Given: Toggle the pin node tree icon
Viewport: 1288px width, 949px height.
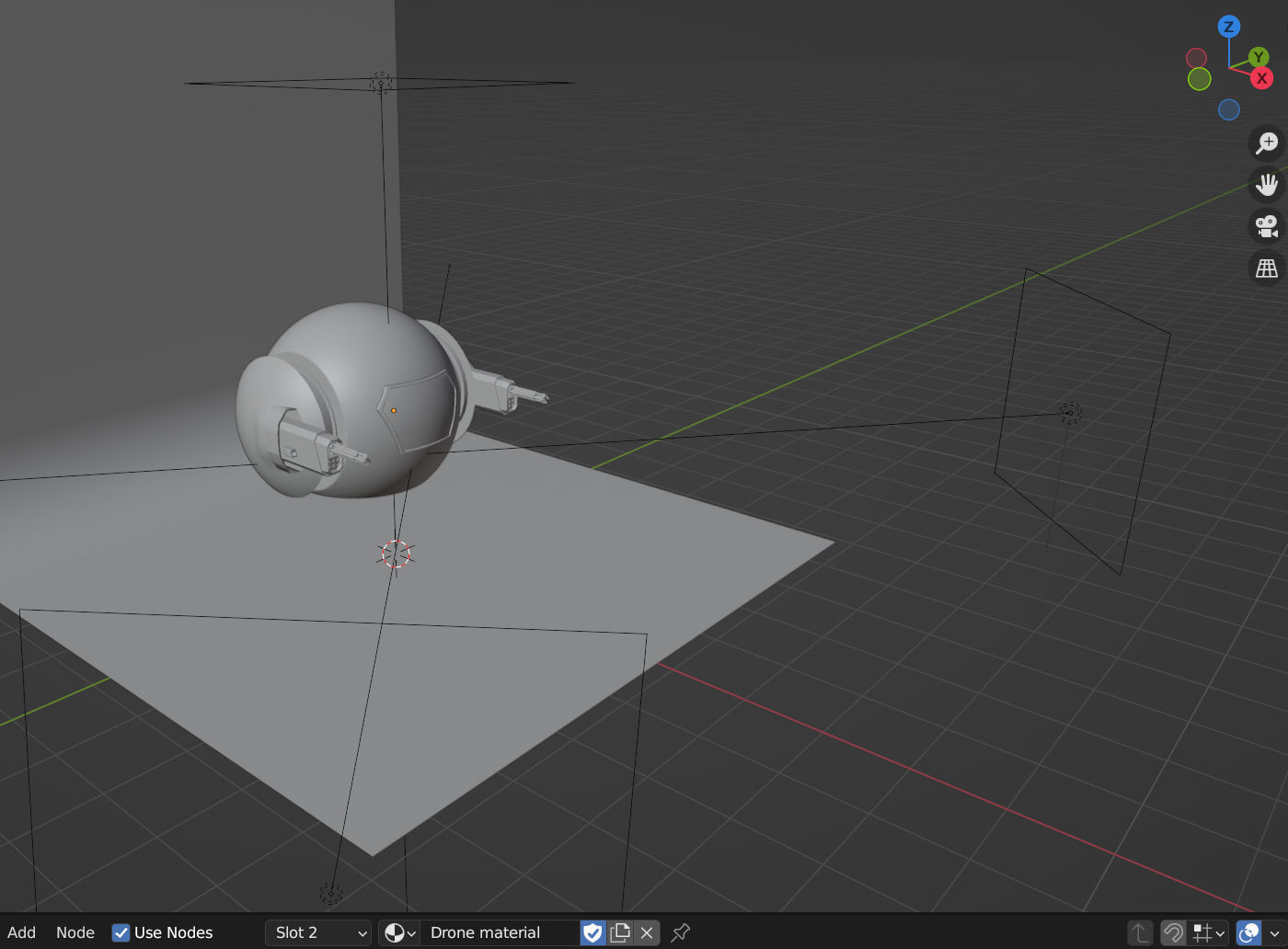Looking at the screenshot, I should point(681,932).
